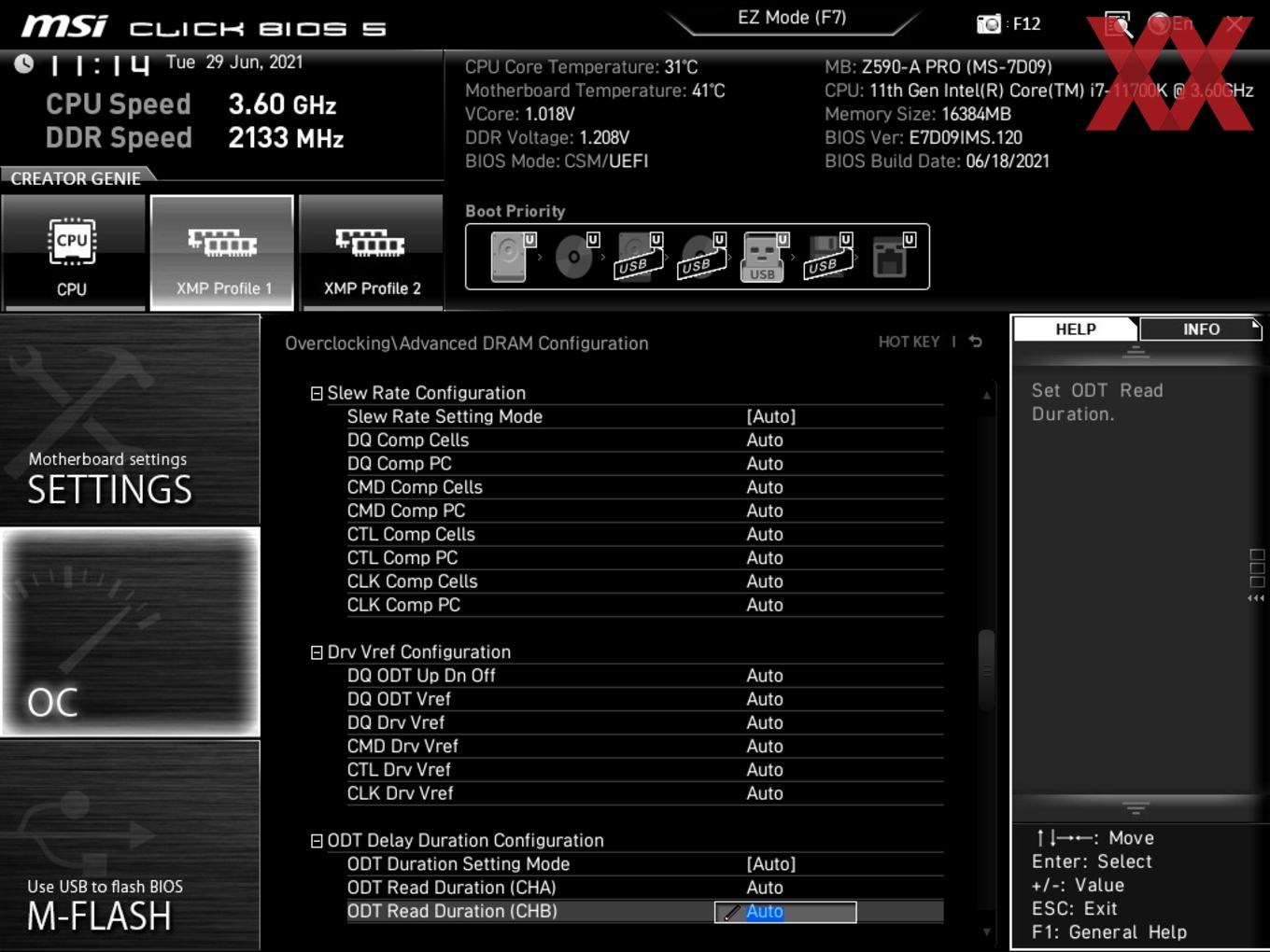The height and width of the screenshot is (952, 1270).
Task: Select the CTL Drv Vref row
Action: tap(645, 770)
